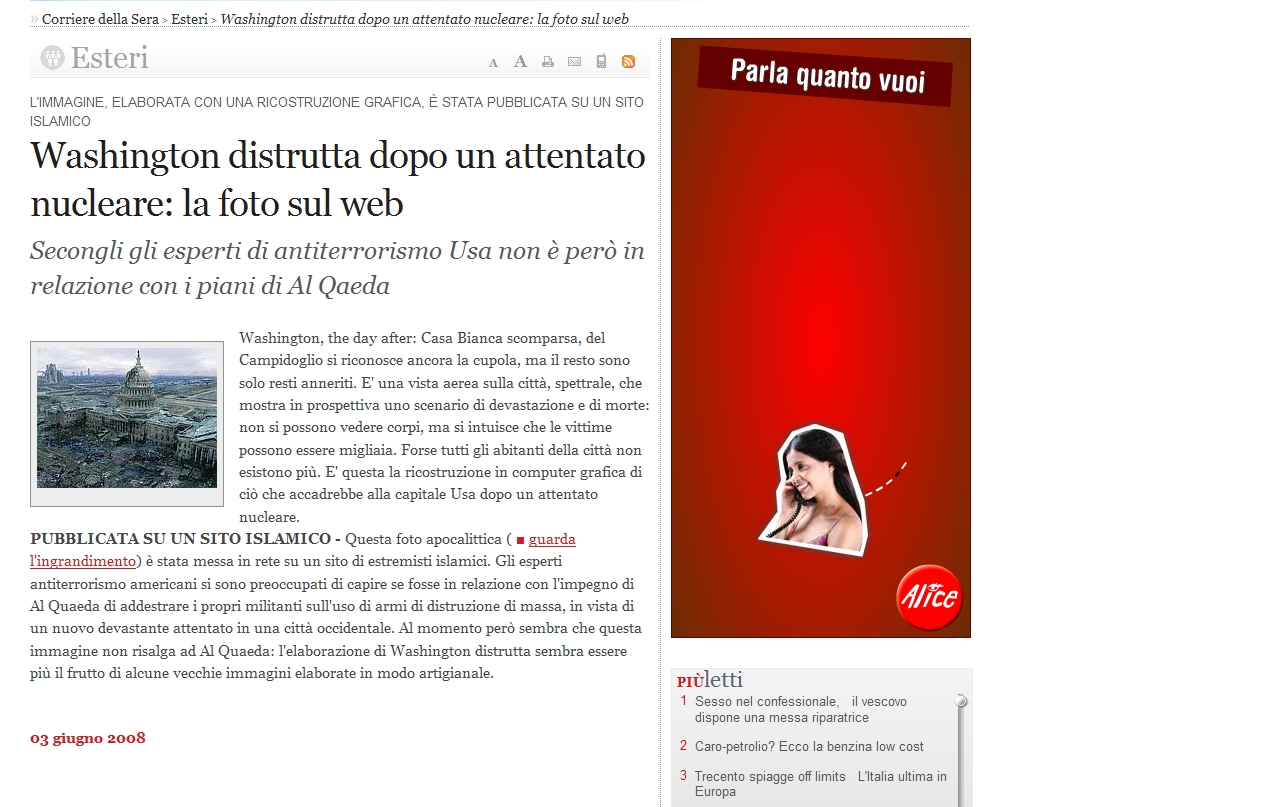
Task: Open Corriere della Sera breadcrumb link
Action: [100, 19]
